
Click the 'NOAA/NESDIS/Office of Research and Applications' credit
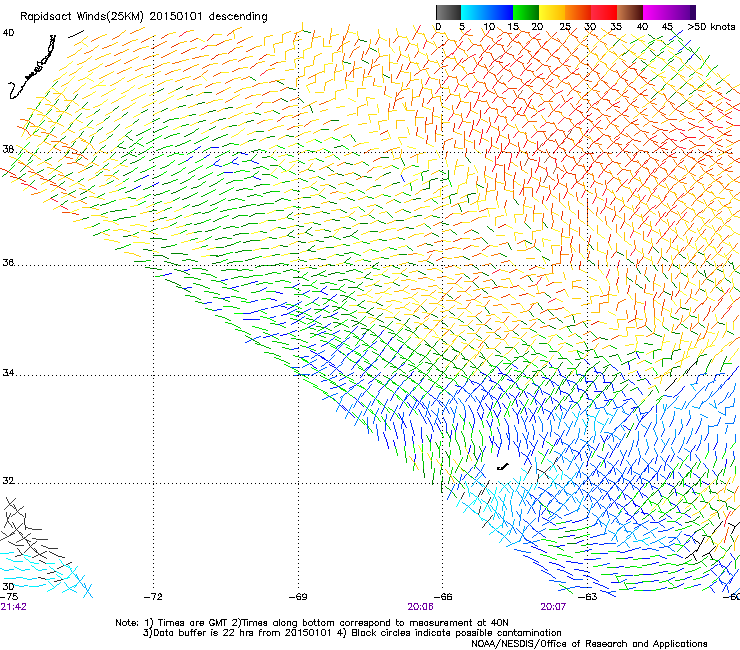point(589,644)
